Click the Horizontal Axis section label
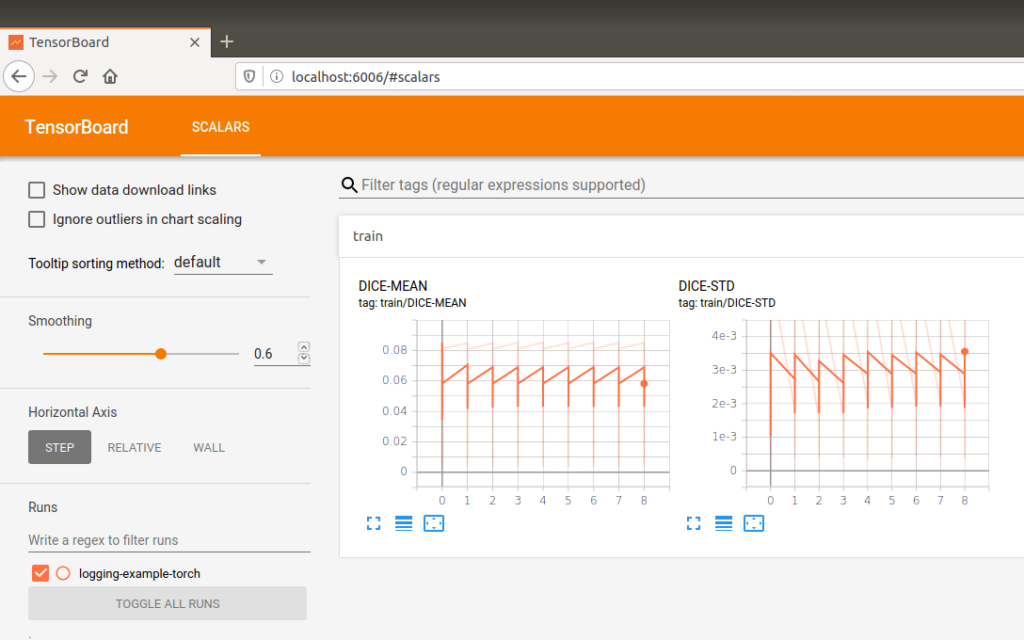1024x640 pixels. click(x=72, y=412)
